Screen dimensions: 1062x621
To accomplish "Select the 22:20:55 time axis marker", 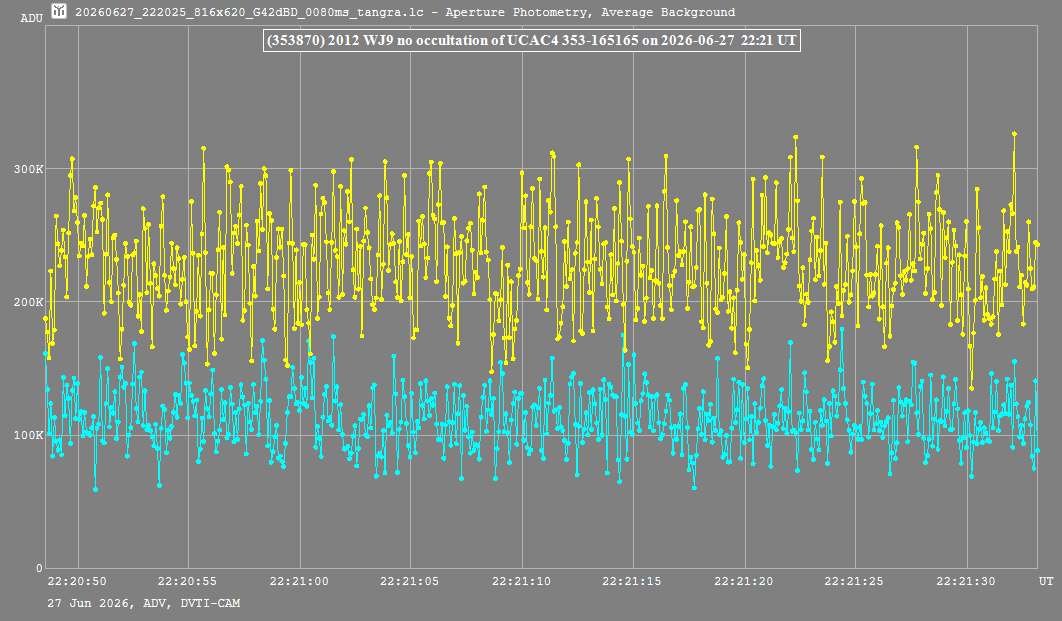I will click(188, 581).
